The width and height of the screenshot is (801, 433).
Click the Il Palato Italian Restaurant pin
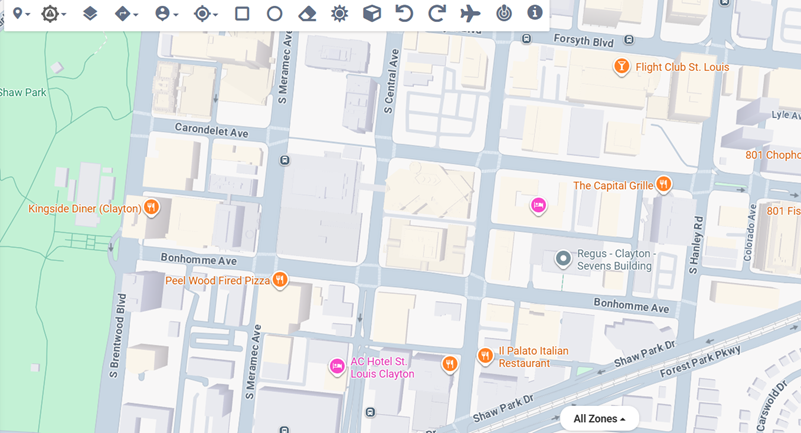coord(485,356)
